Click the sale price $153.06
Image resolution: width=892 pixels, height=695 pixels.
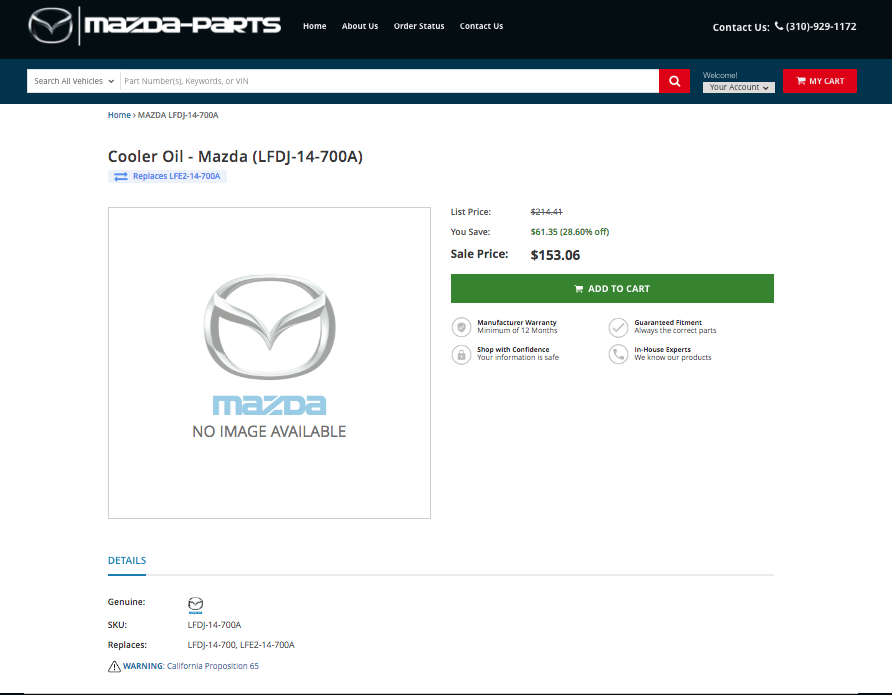(x=555, y=255)
